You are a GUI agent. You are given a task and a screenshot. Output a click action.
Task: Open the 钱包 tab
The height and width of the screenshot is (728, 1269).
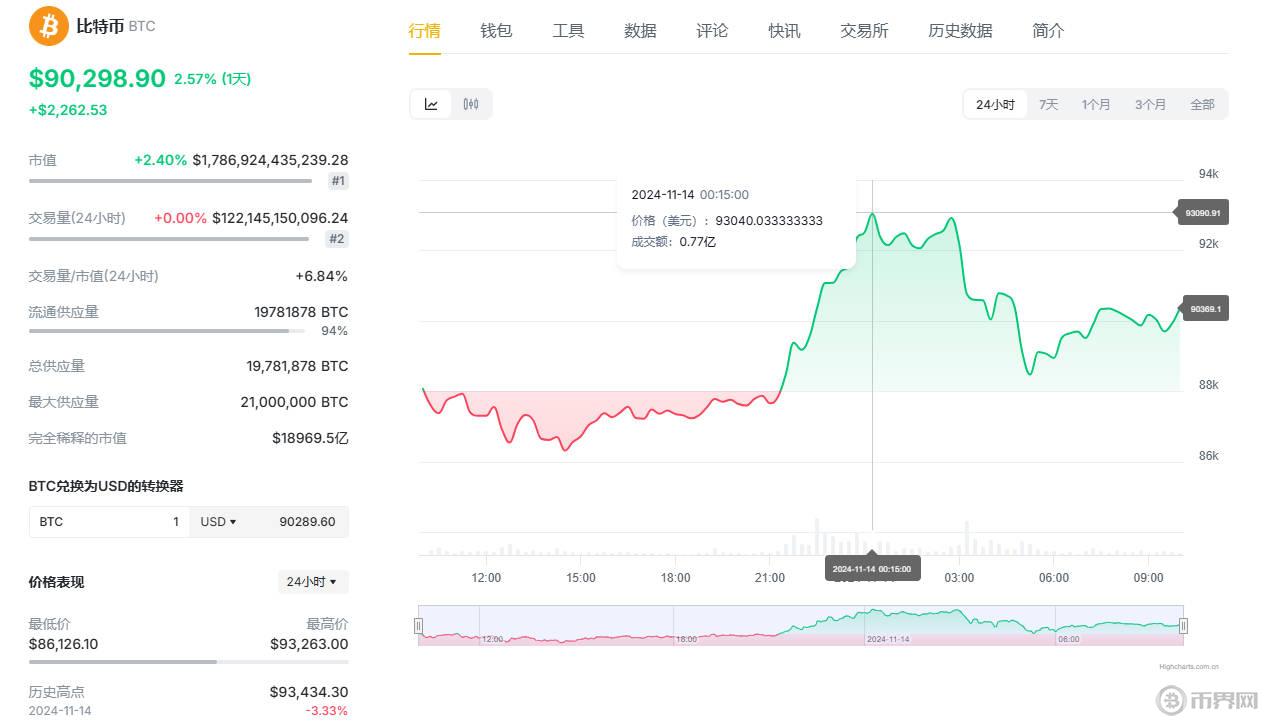click(496, 31)
